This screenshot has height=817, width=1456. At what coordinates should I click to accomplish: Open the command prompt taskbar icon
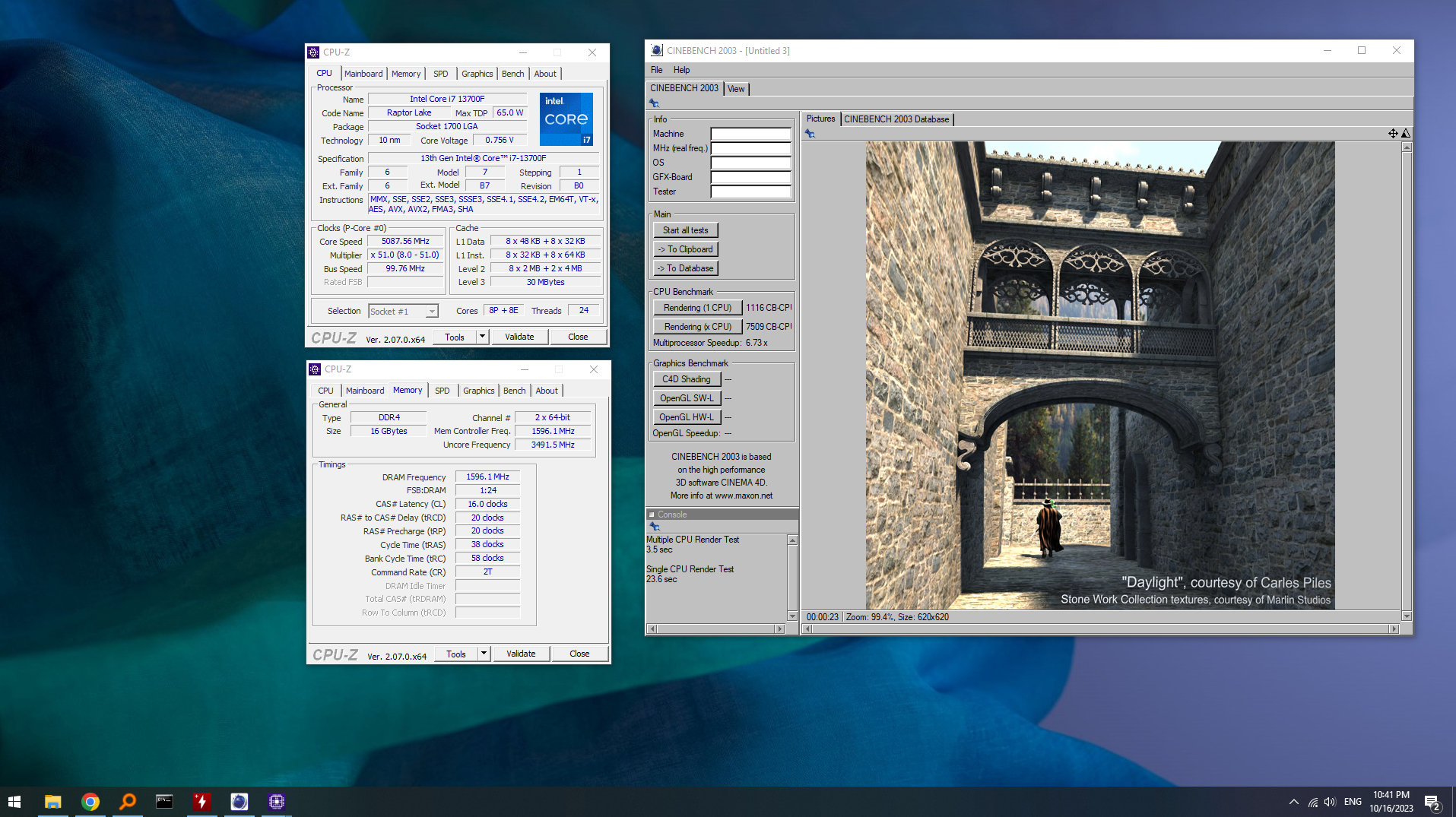pyautogui.click(x=164, y=802)
